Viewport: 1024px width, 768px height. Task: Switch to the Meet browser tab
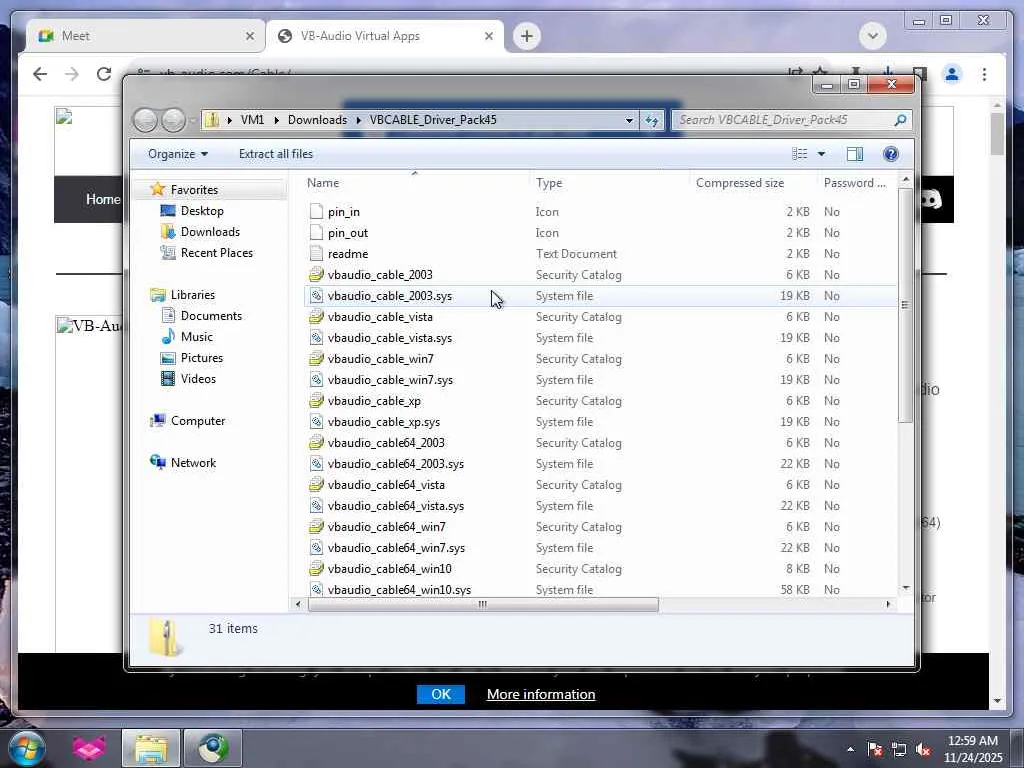(145, 36)
